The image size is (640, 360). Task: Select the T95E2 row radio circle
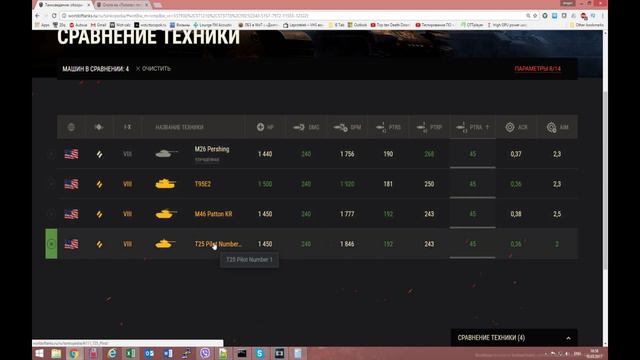pyautogui.click(x=51, y=184)
